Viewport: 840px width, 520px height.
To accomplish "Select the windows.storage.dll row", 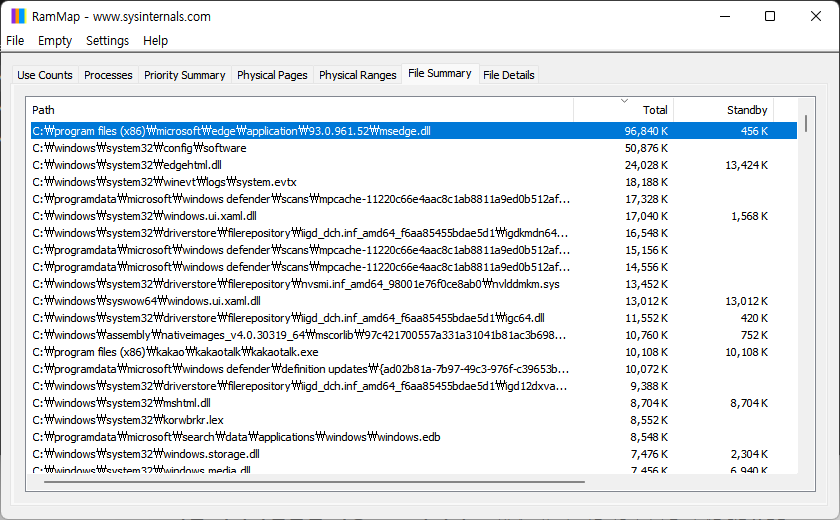I will 414,454.
